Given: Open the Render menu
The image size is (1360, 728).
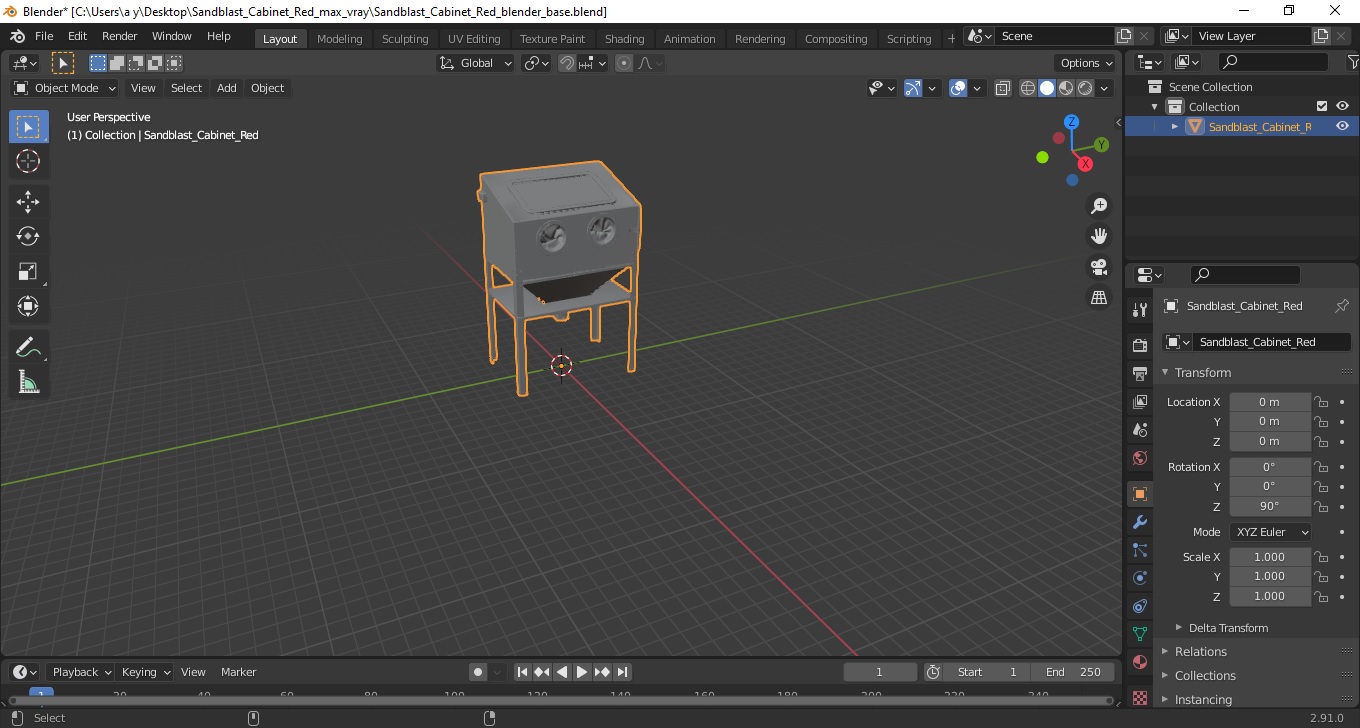Looking at the screenshot, I should pos(119,36).
